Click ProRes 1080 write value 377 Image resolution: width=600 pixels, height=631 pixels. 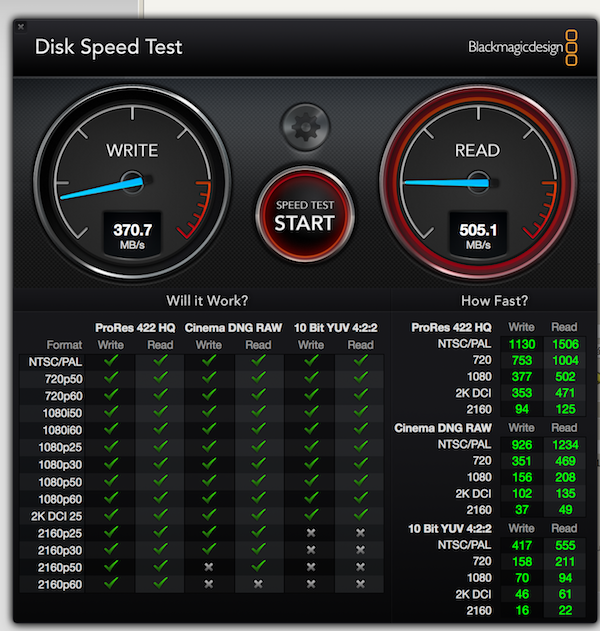(x=522, y=377)
